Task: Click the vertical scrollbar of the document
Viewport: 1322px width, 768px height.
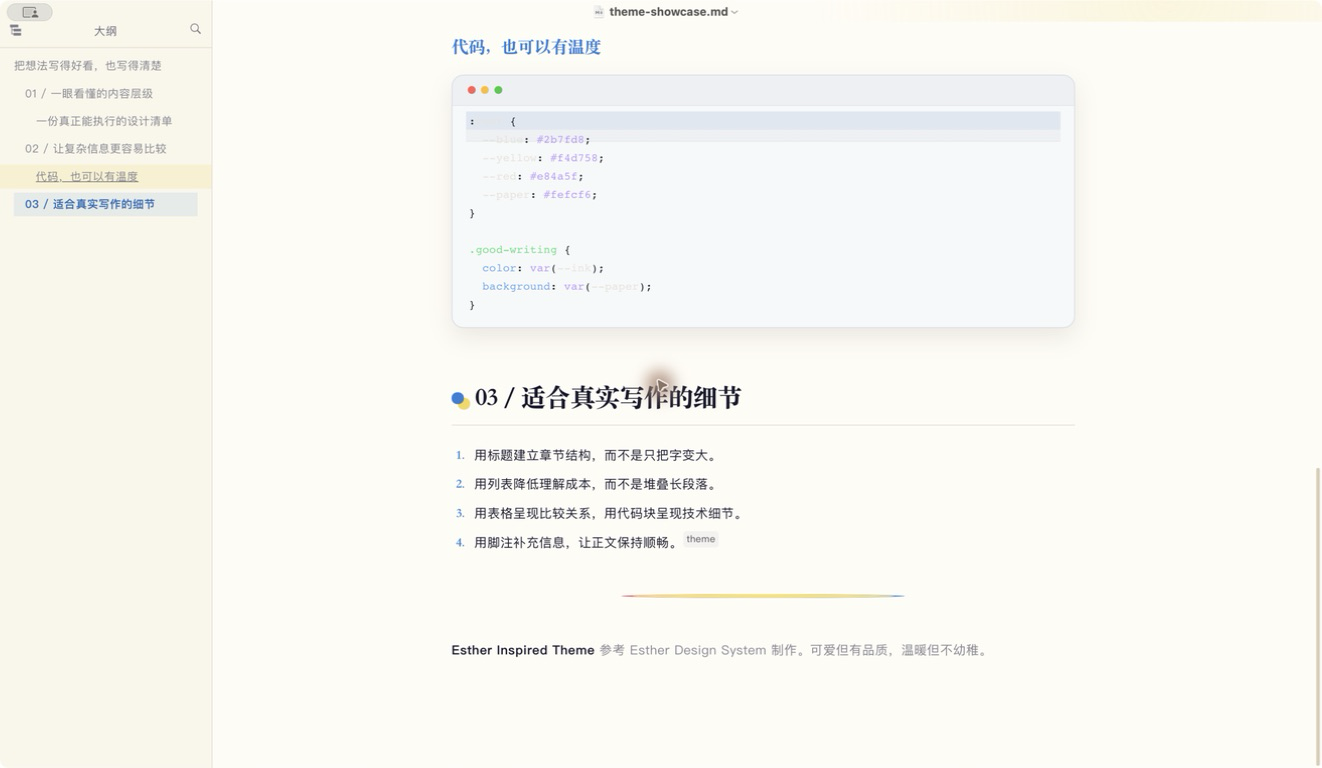Action: tap(1318, 615)
